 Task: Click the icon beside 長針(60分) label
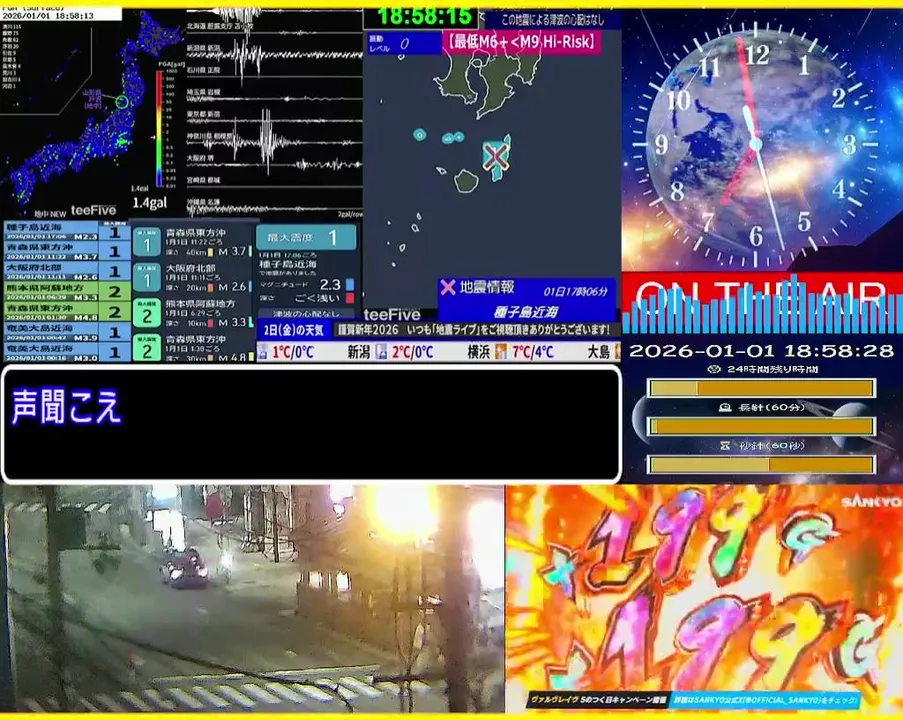pos(725,407)
